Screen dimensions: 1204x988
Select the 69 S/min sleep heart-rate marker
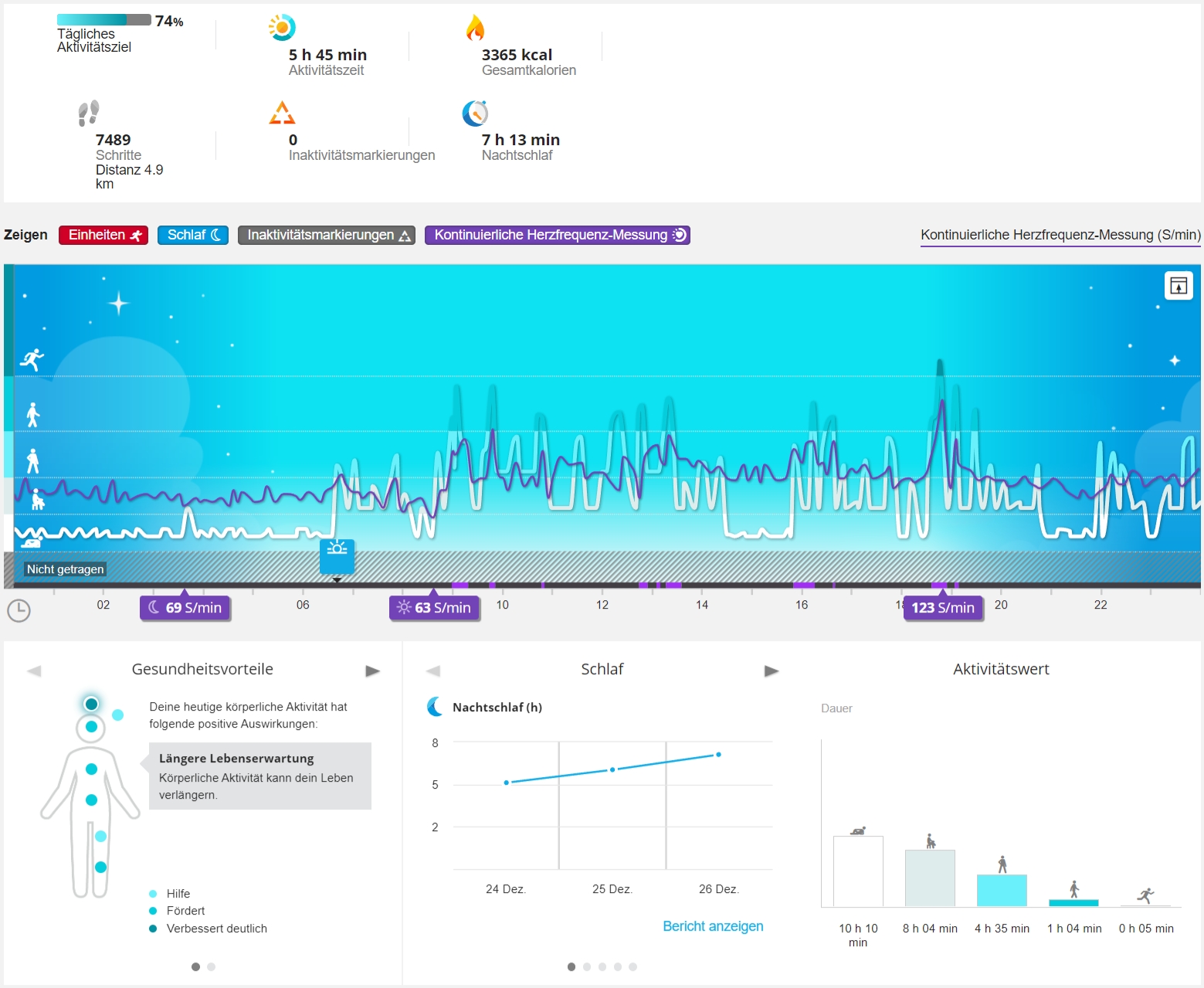point(185,608)
